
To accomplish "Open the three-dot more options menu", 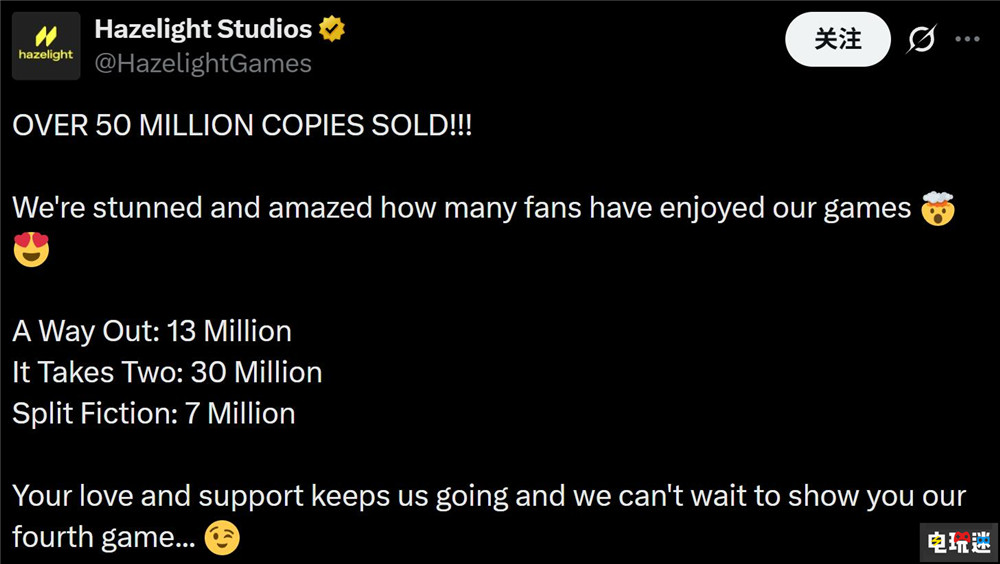I will point(967,40).
